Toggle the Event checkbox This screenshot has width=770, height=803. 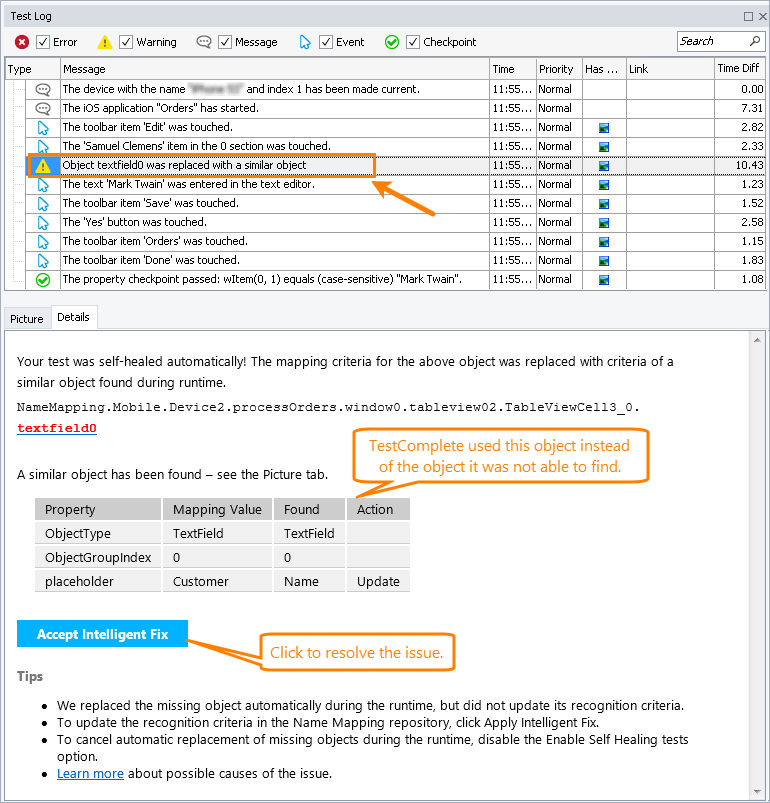click(326, 42)
